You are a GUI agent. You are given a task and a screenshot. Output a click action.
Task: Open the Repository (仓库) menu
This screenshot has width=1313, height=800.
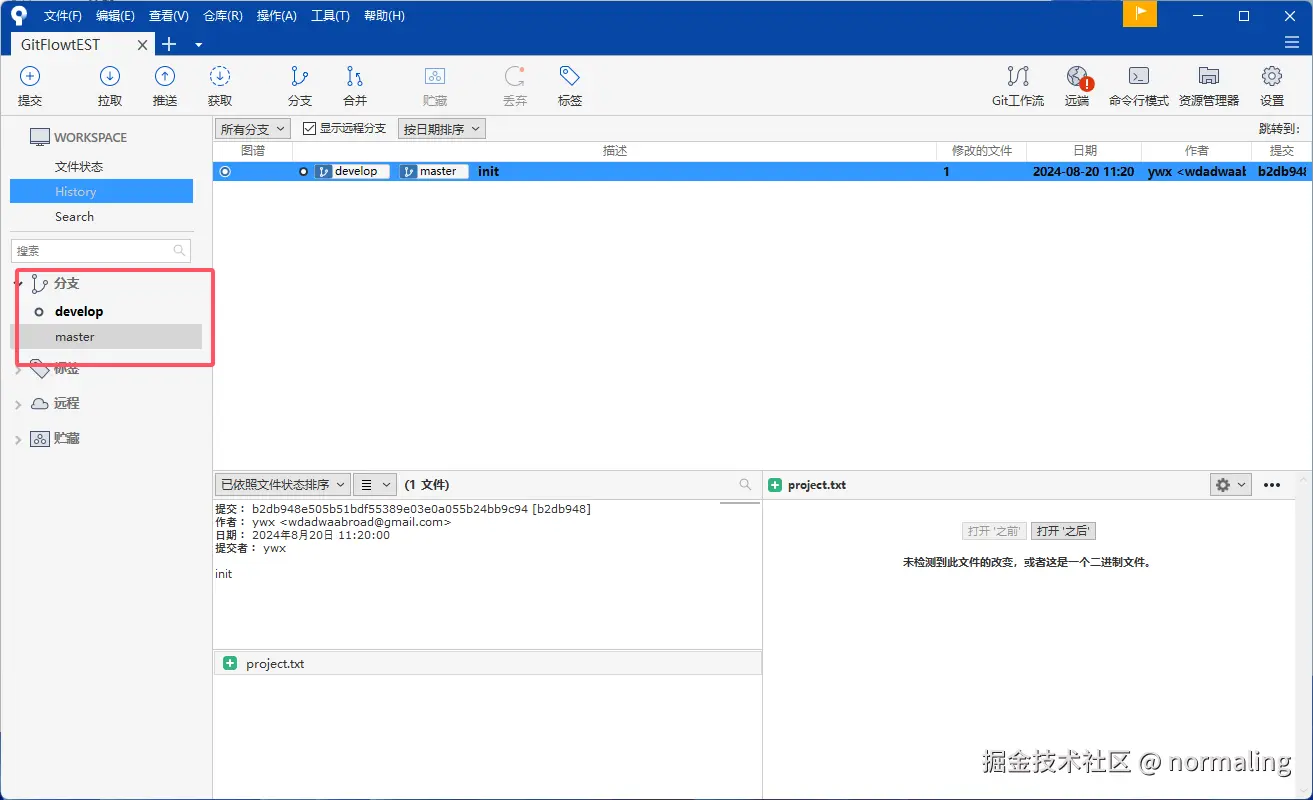pyautogui.click(x=222, y=16)
